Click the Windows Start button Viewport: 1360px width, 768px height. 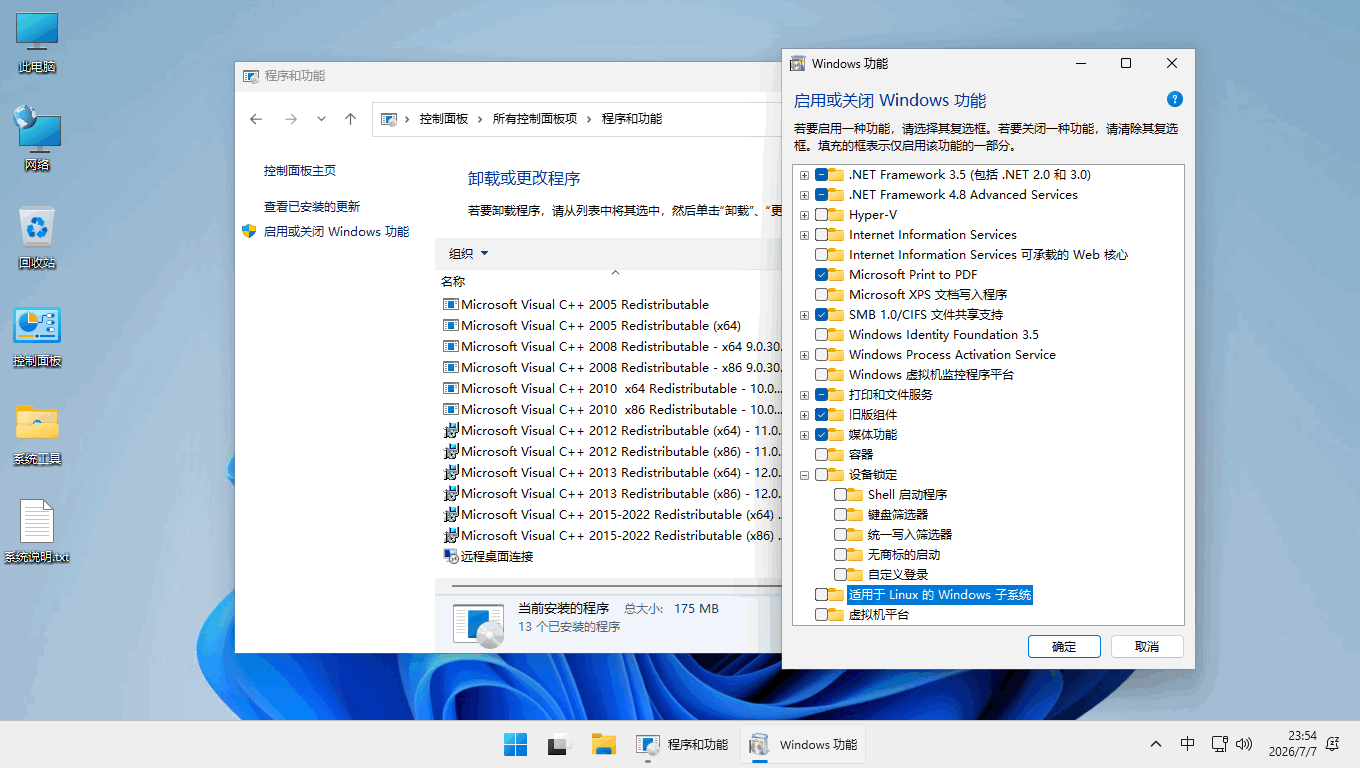coord(516,745)
